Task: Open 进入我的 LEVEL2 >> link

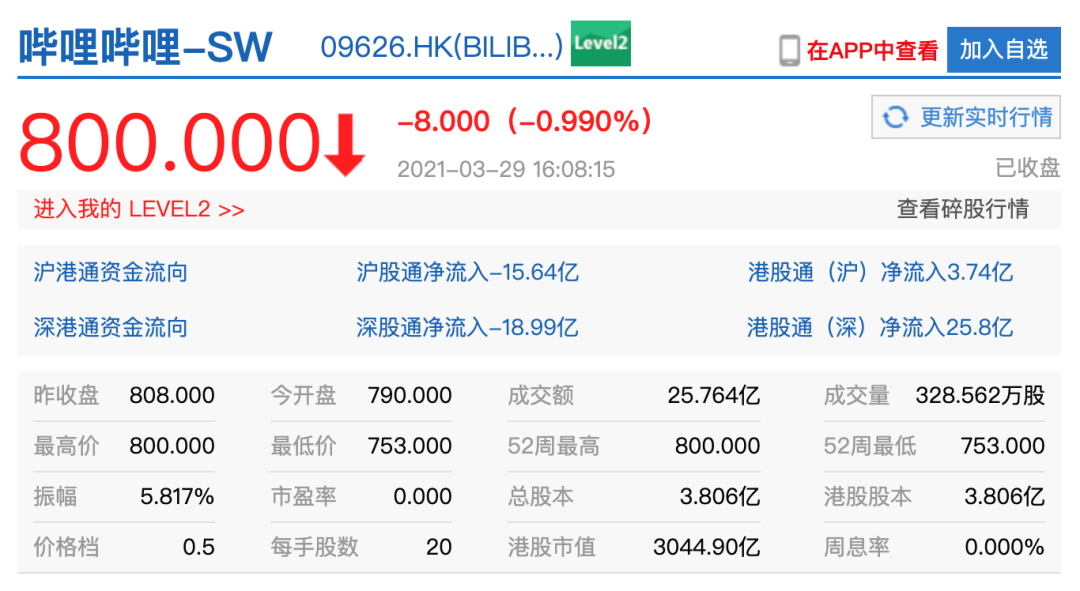Action: [139, 209]
